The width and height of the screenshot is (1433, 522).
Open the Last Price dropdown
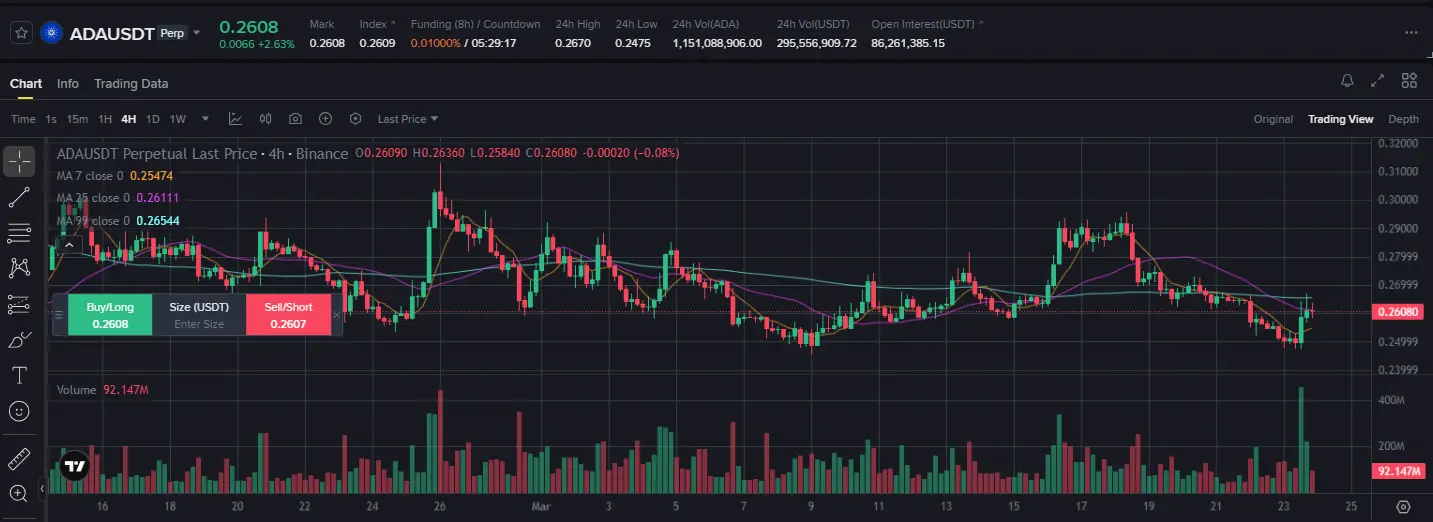(408, 119)
